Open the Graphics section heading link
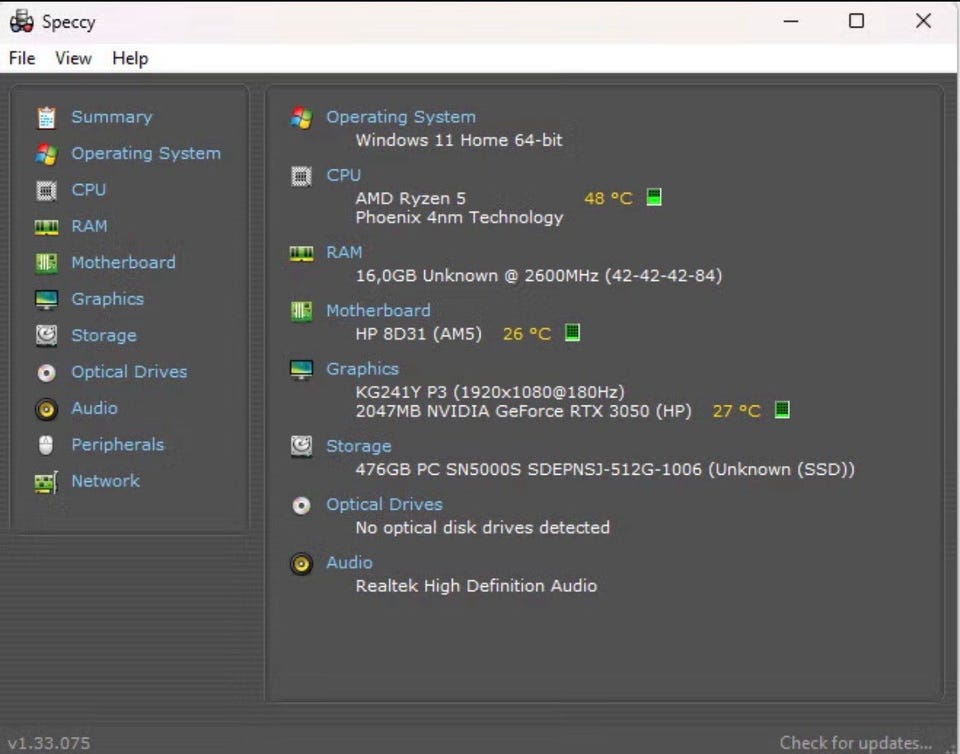The width and height of the screenshot is (960, 754). [x=362, y=368]
